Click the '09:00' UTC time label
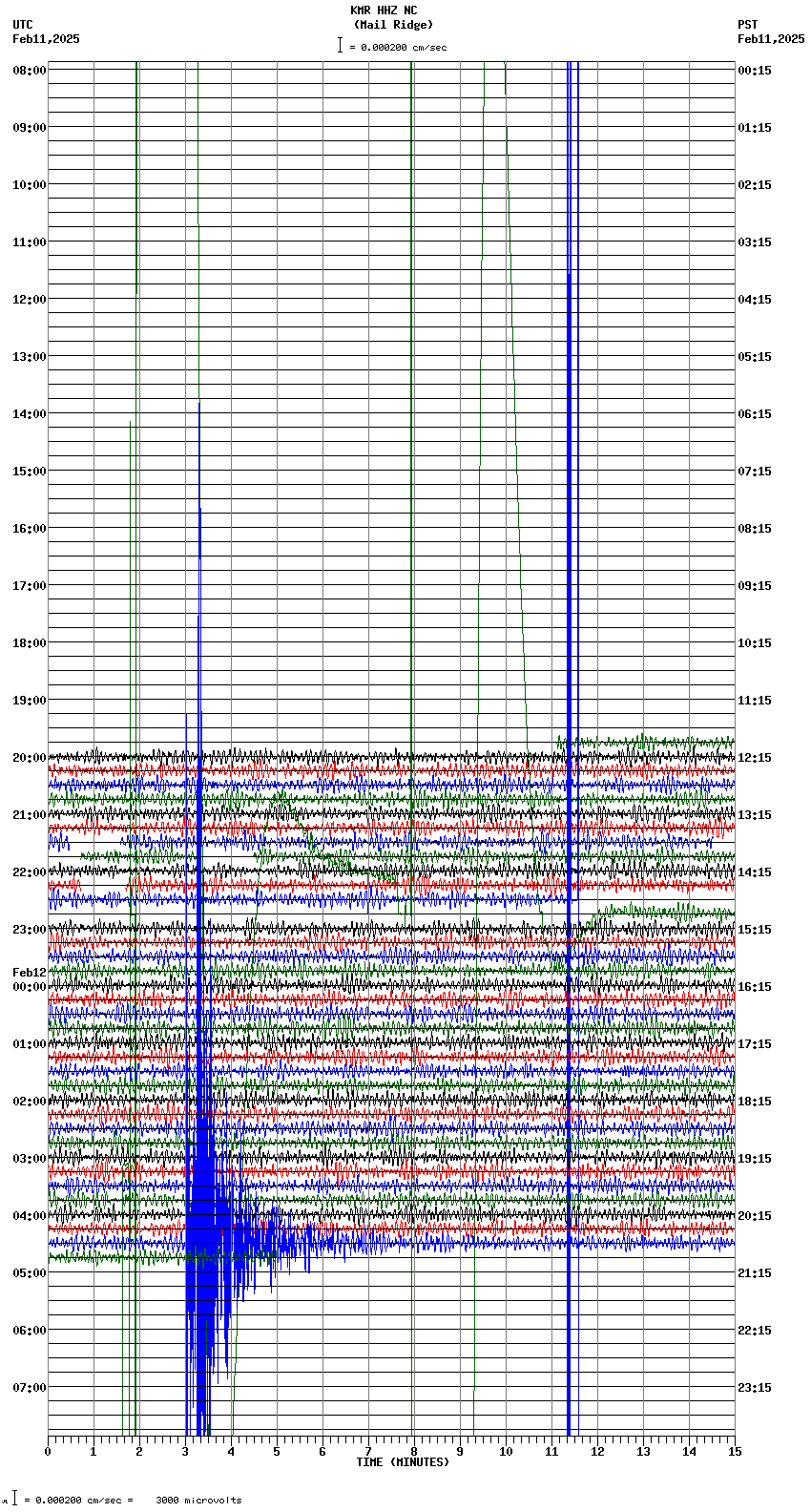The height and width of the screenshot is (1512, 811). click(x=30, y=128)
